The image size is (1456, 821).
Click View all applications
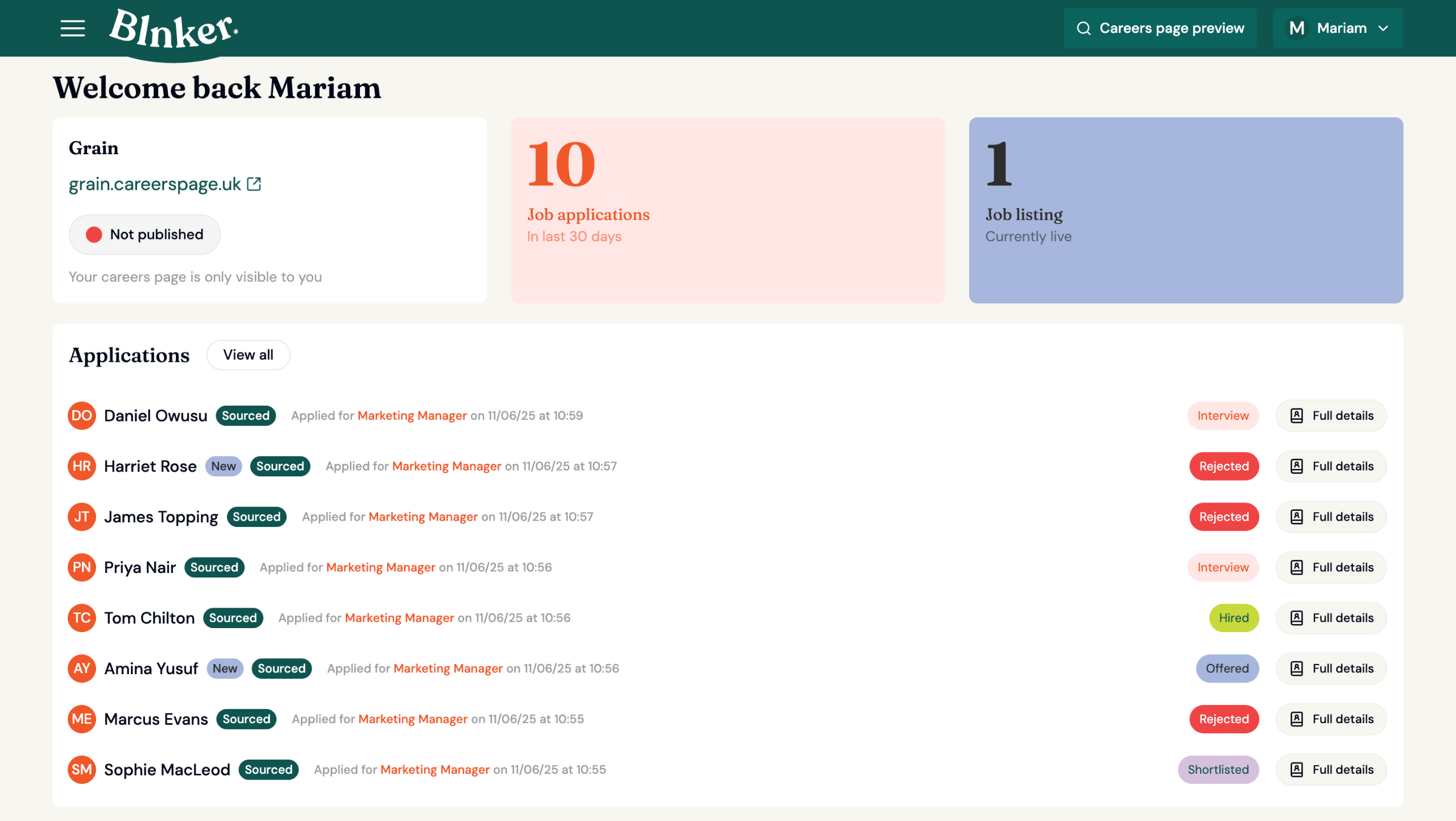[x=248, y=355]
